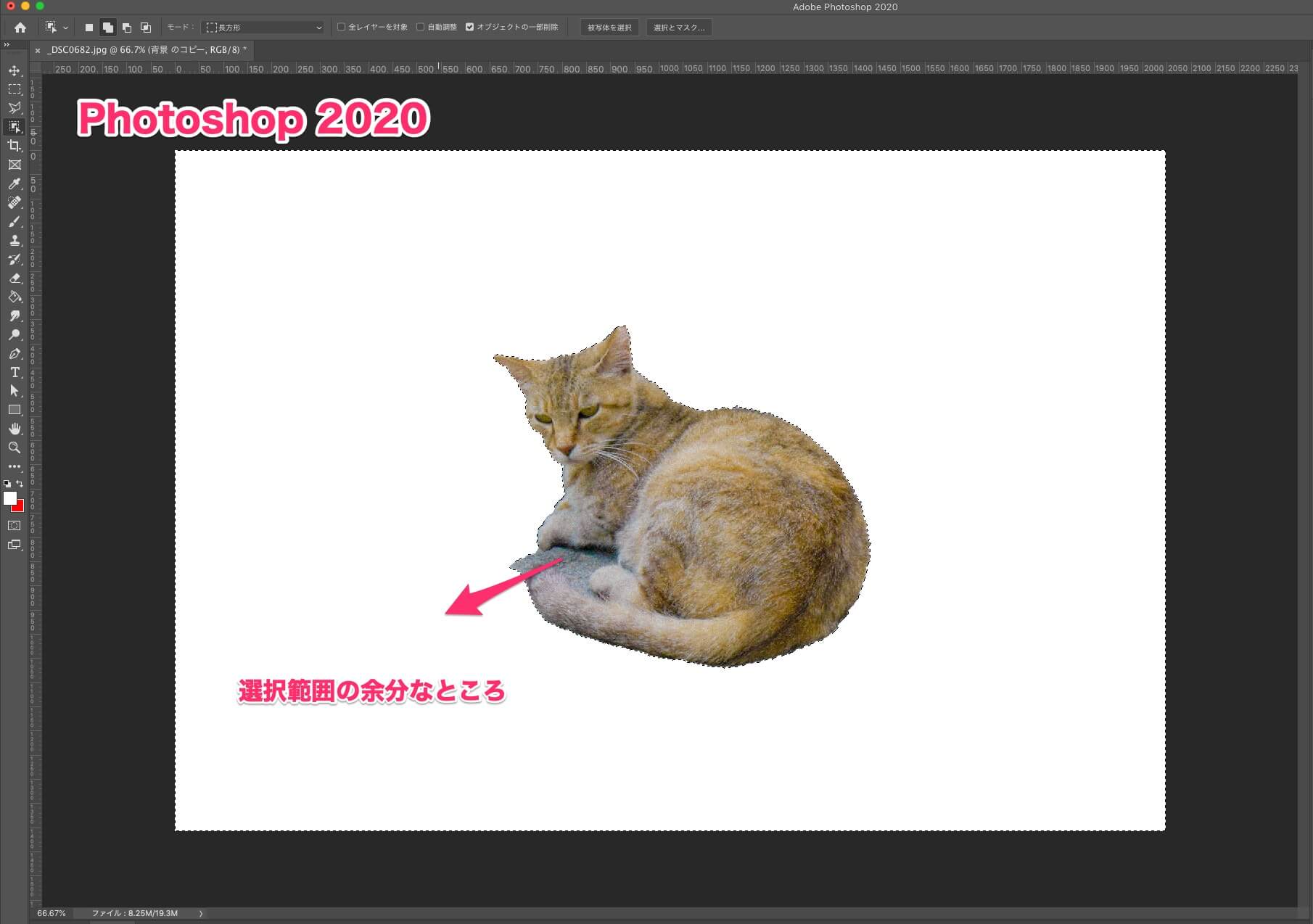Viewport: 1313px width, 924px height.
Task: Open the モード 長方形 dropdown
Action: 263,28
